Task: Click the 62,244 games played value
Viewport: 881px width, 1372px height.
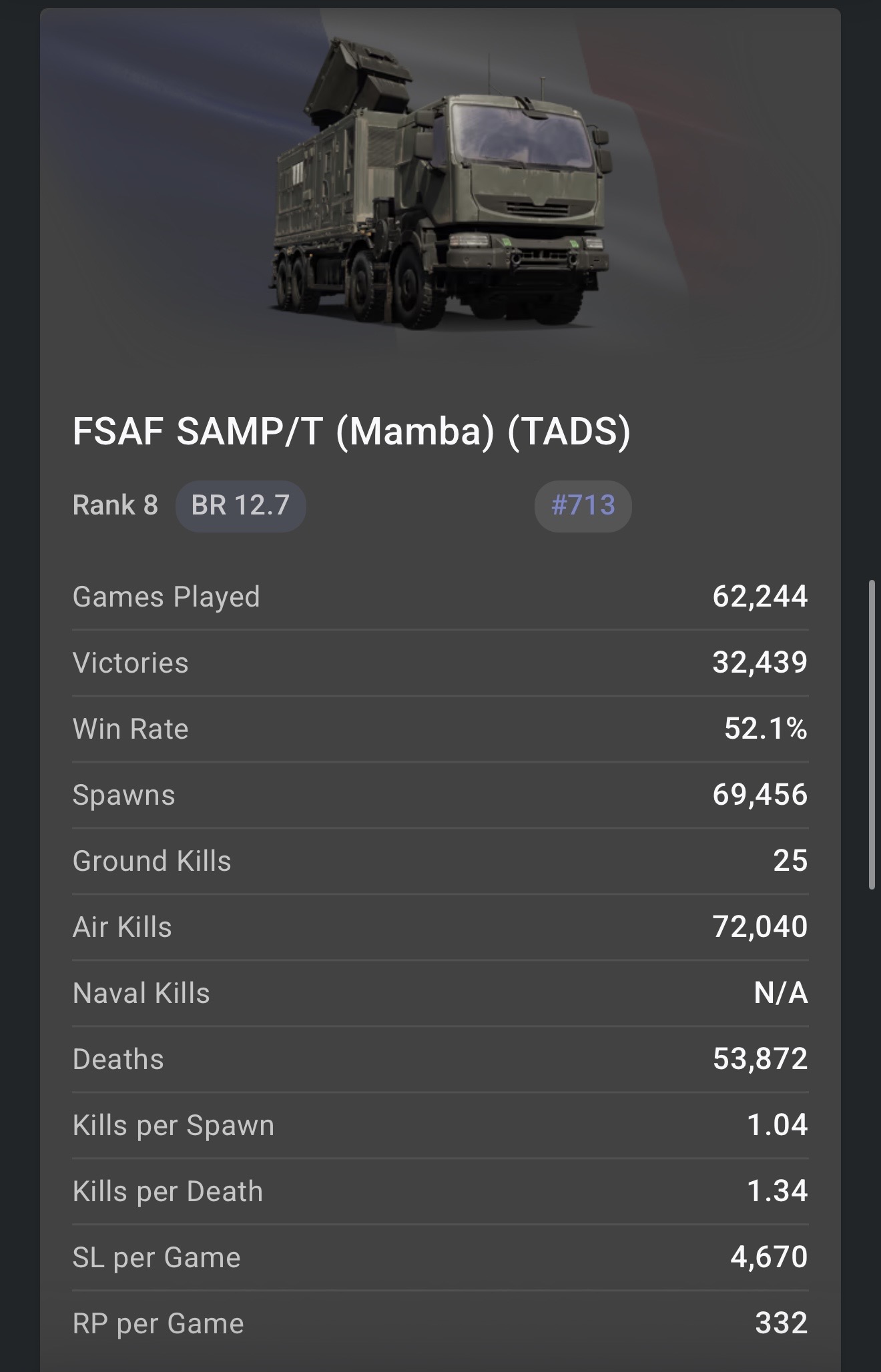Action: coord(760,597)
